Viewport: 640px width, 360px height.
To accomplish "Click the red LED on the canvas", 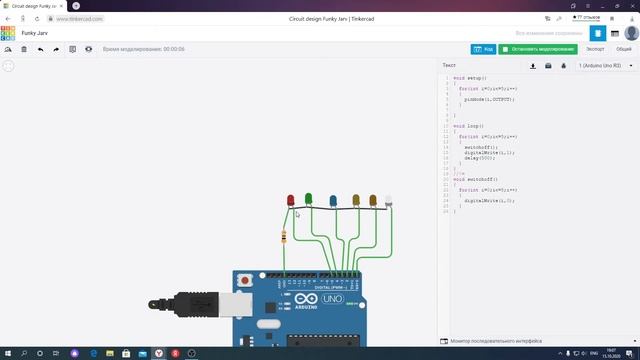I will click(x=291, y=200).
